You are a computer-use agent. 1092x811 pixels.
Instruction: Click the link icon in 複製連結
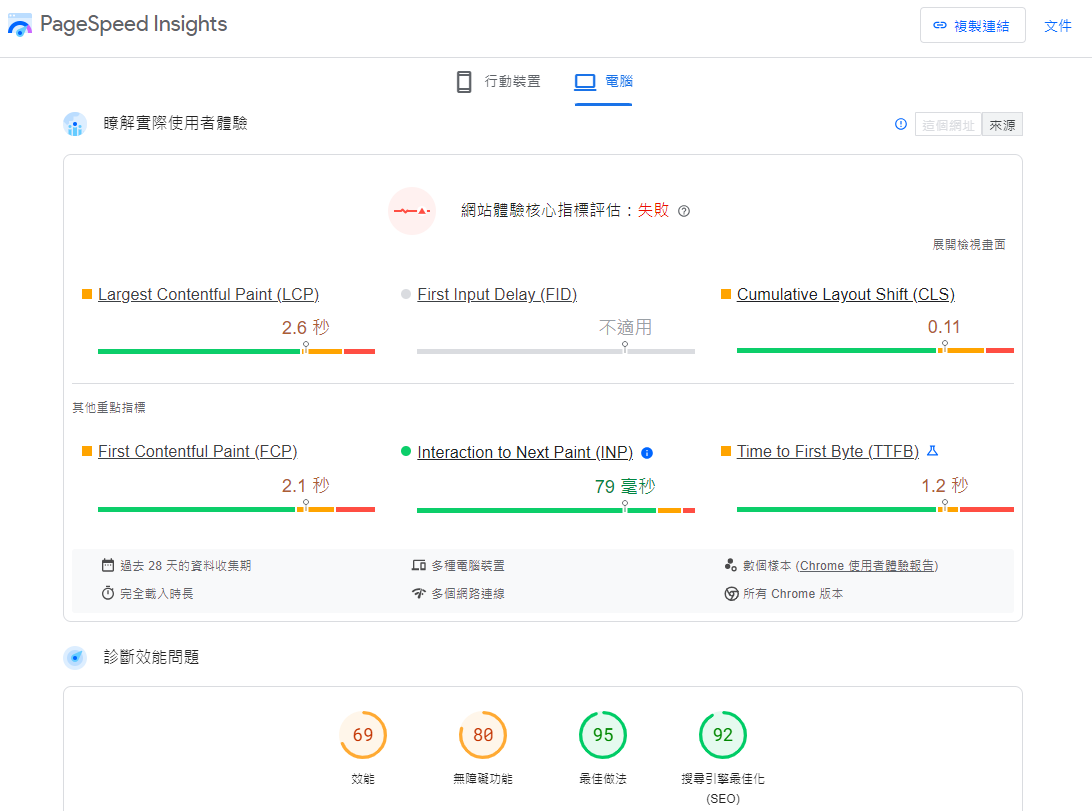coord(940,25)
